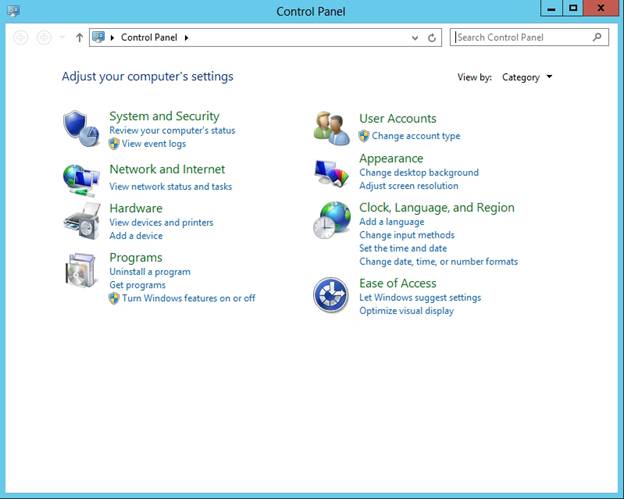This screenshot has height=499, width=624.
Task: Click the Control Panel breadcrumb
Action: point(149,37)
